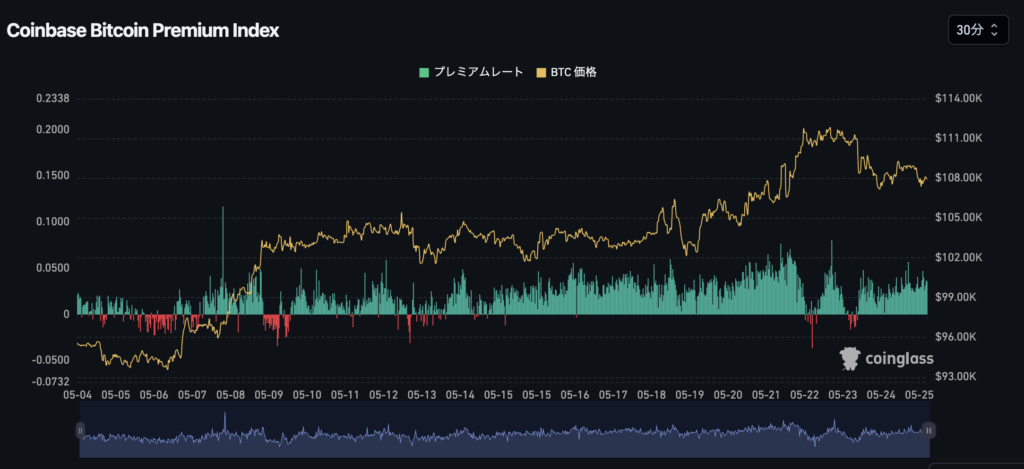Viewport: 1024px width, 469px height.
Task: Click the 05-07 date label
Action: pyautogui.click(x=193, y=395)
